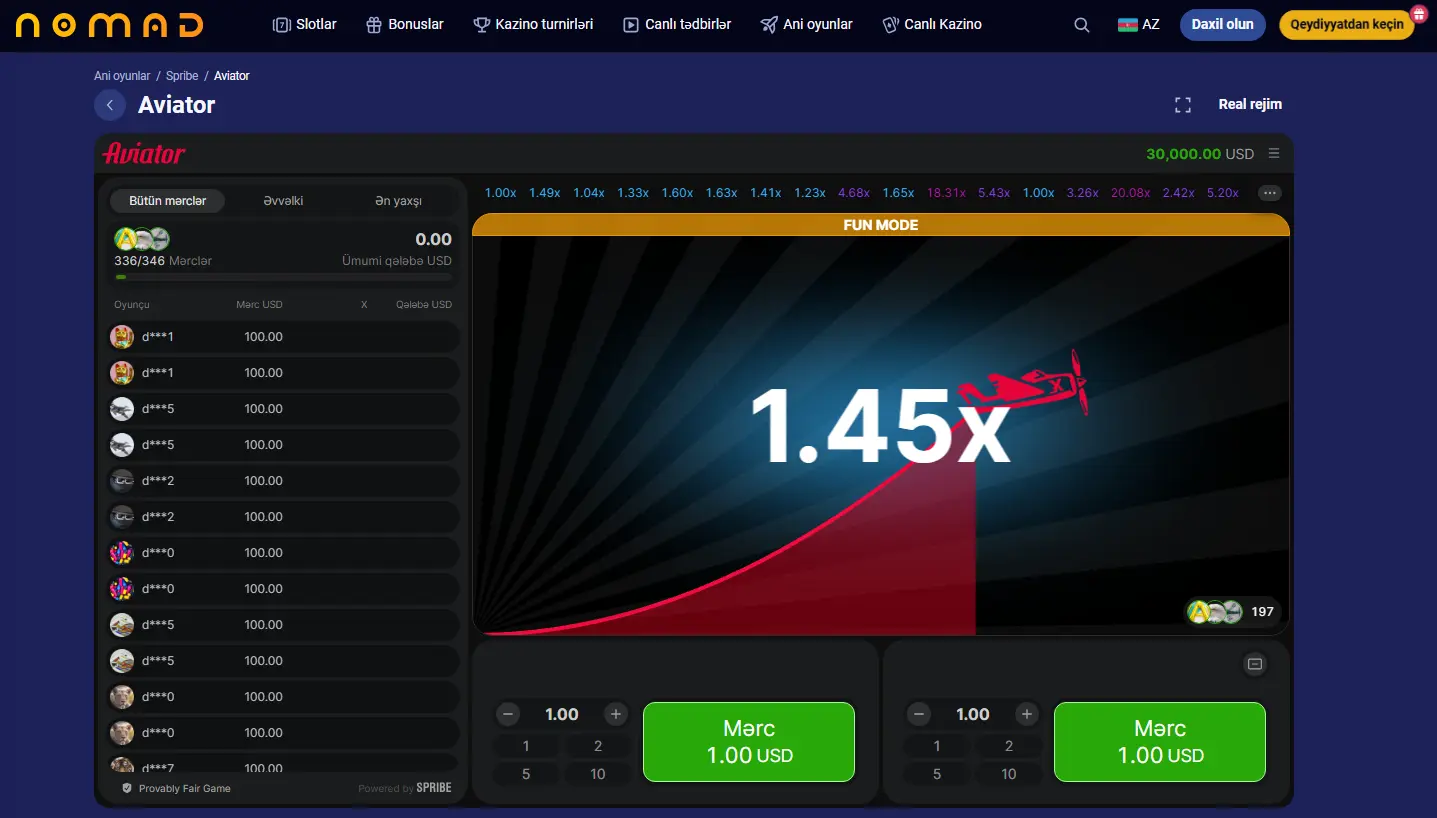The image size is (1437, 818).
Task: Choose quick amount 1 in first bet panel
Action: [526, 746]
